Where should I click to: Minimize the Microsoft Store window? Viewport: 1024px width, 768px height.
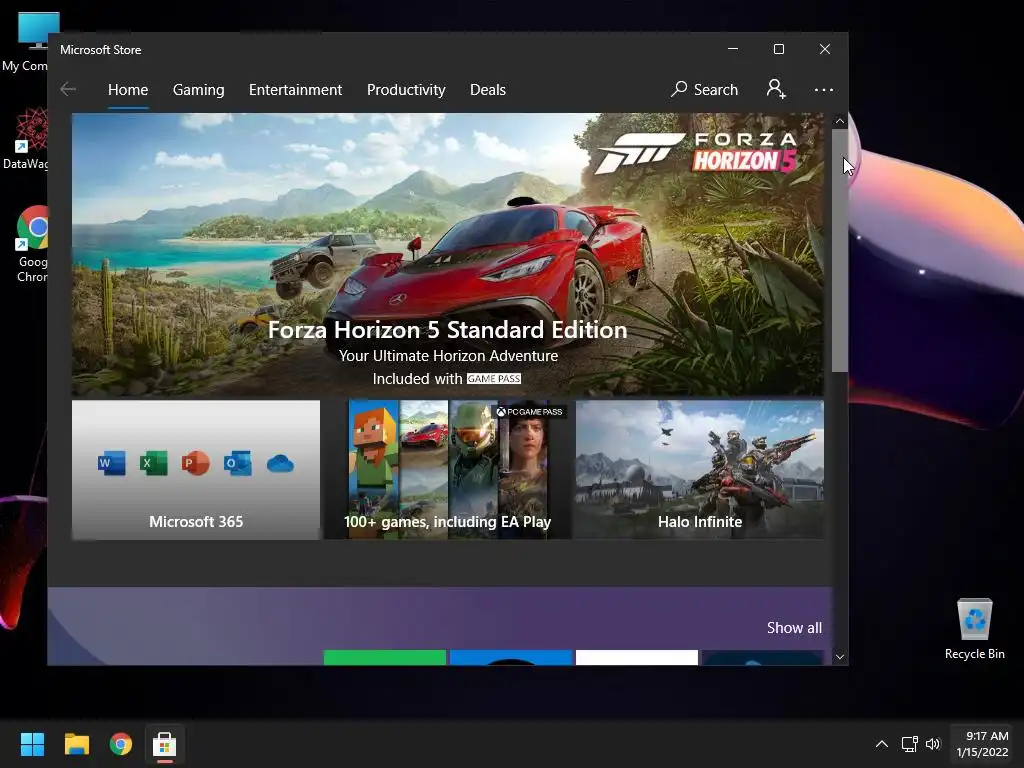(733, 49)
